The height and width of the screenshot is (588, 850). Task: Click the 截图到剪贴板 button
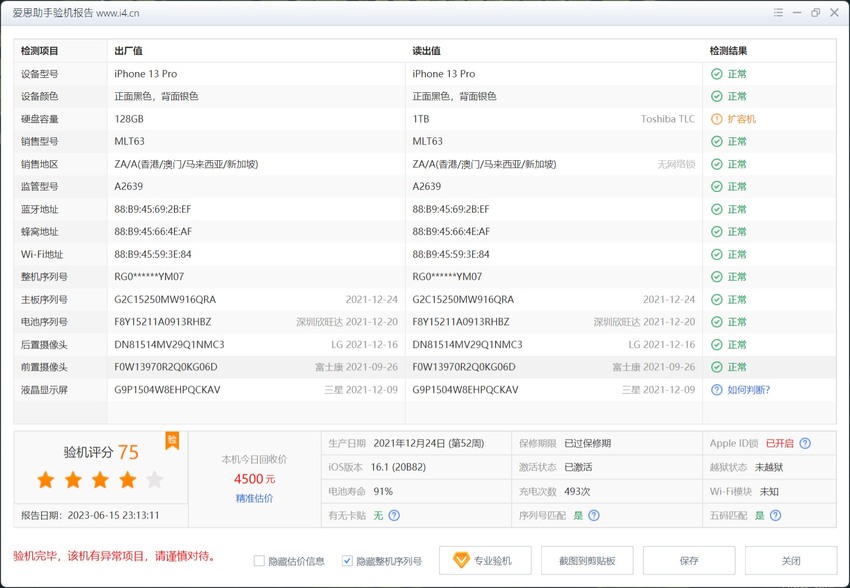[x=587, y=560]
